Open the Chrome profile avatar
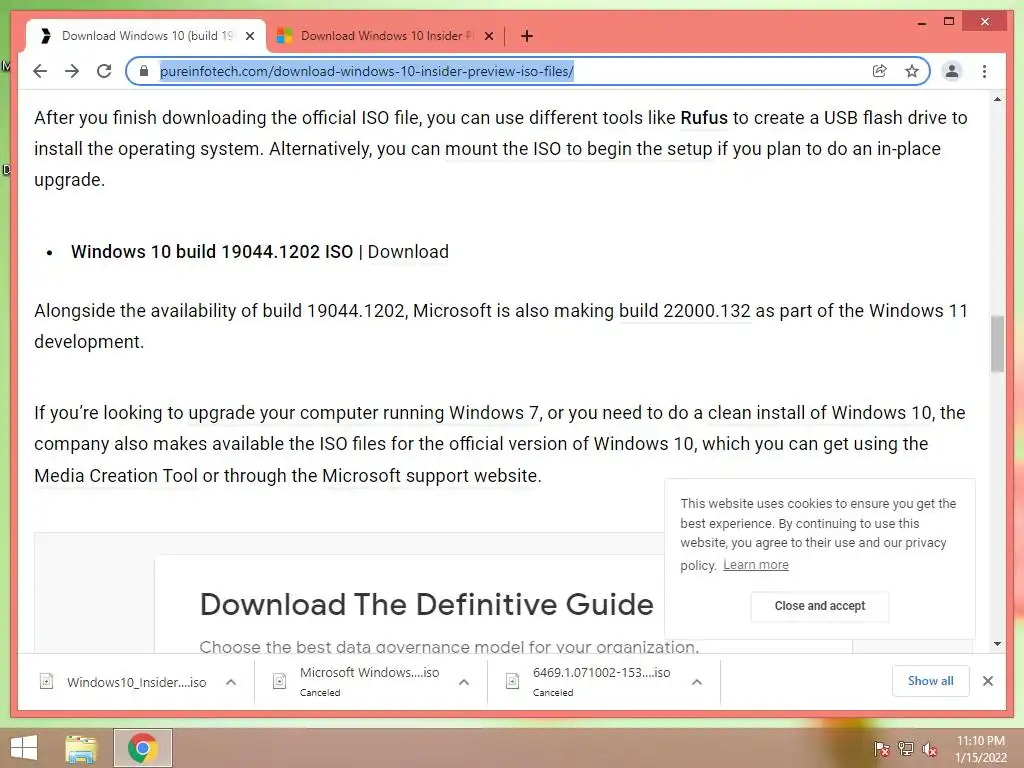1024x768 pixels. 952,71
